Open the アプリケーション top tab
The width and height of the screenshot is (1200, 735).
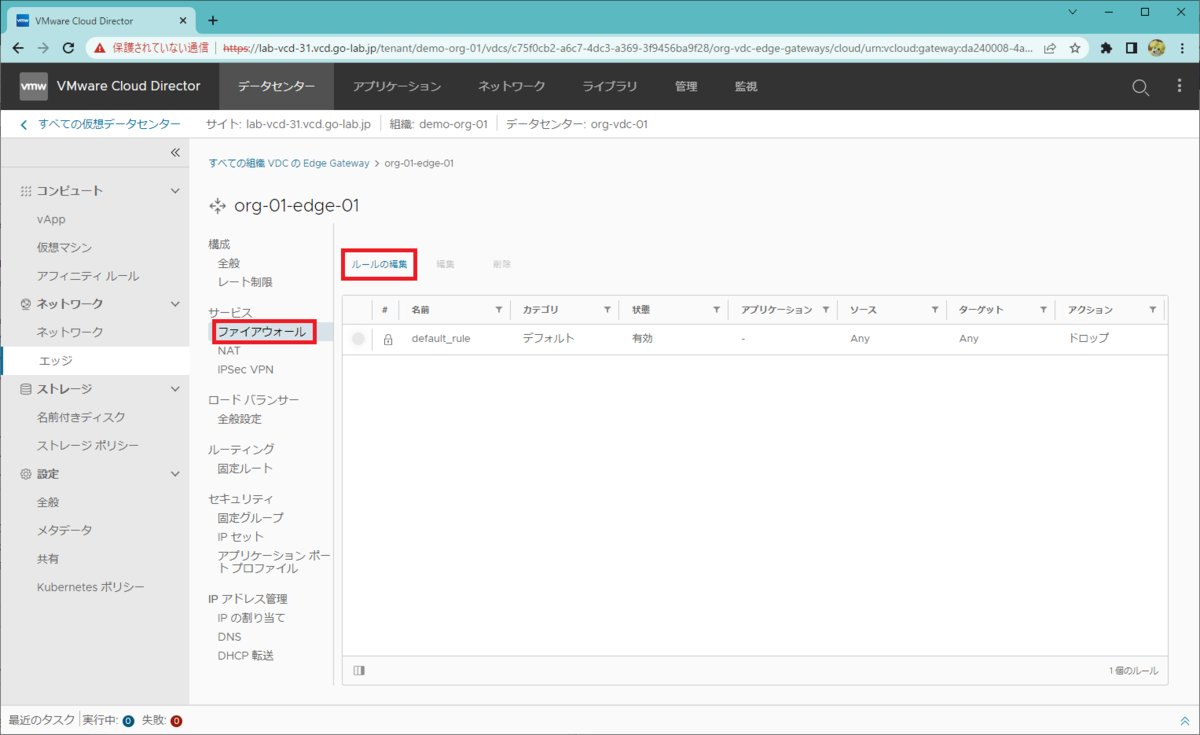click(396, 87)
